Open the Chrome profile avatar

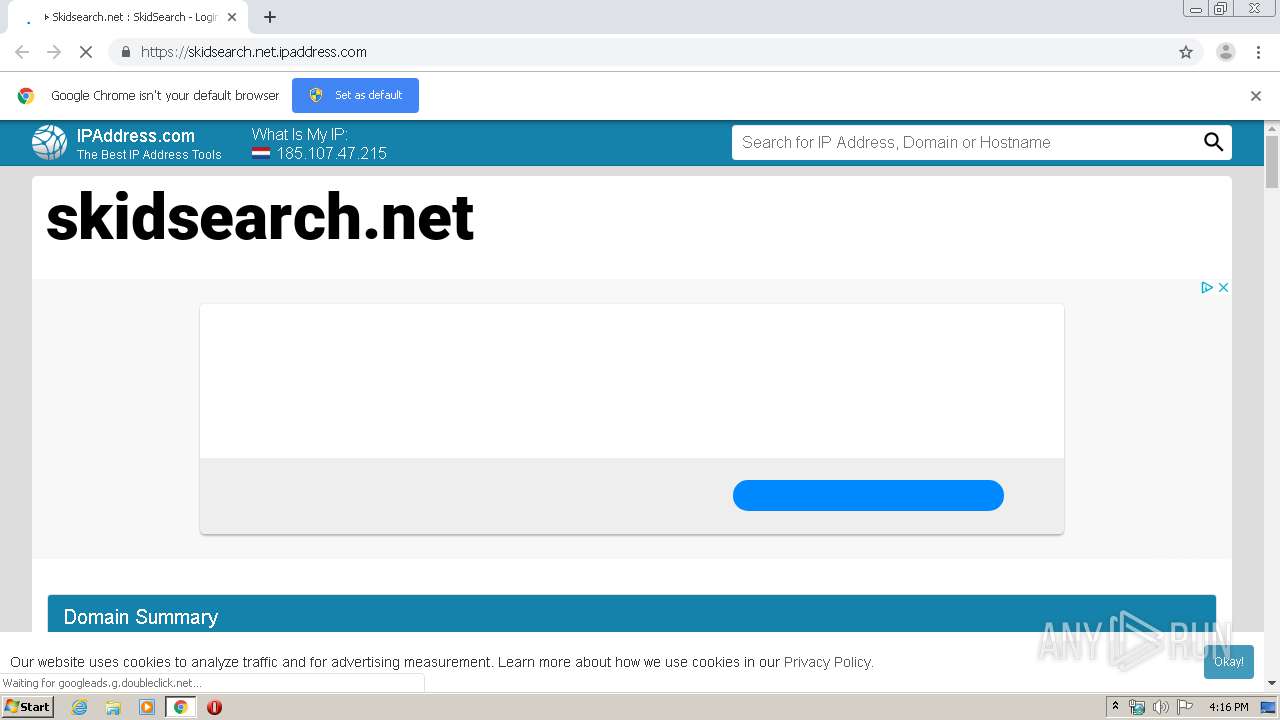pyautogui.click(x=1226, y=52)
